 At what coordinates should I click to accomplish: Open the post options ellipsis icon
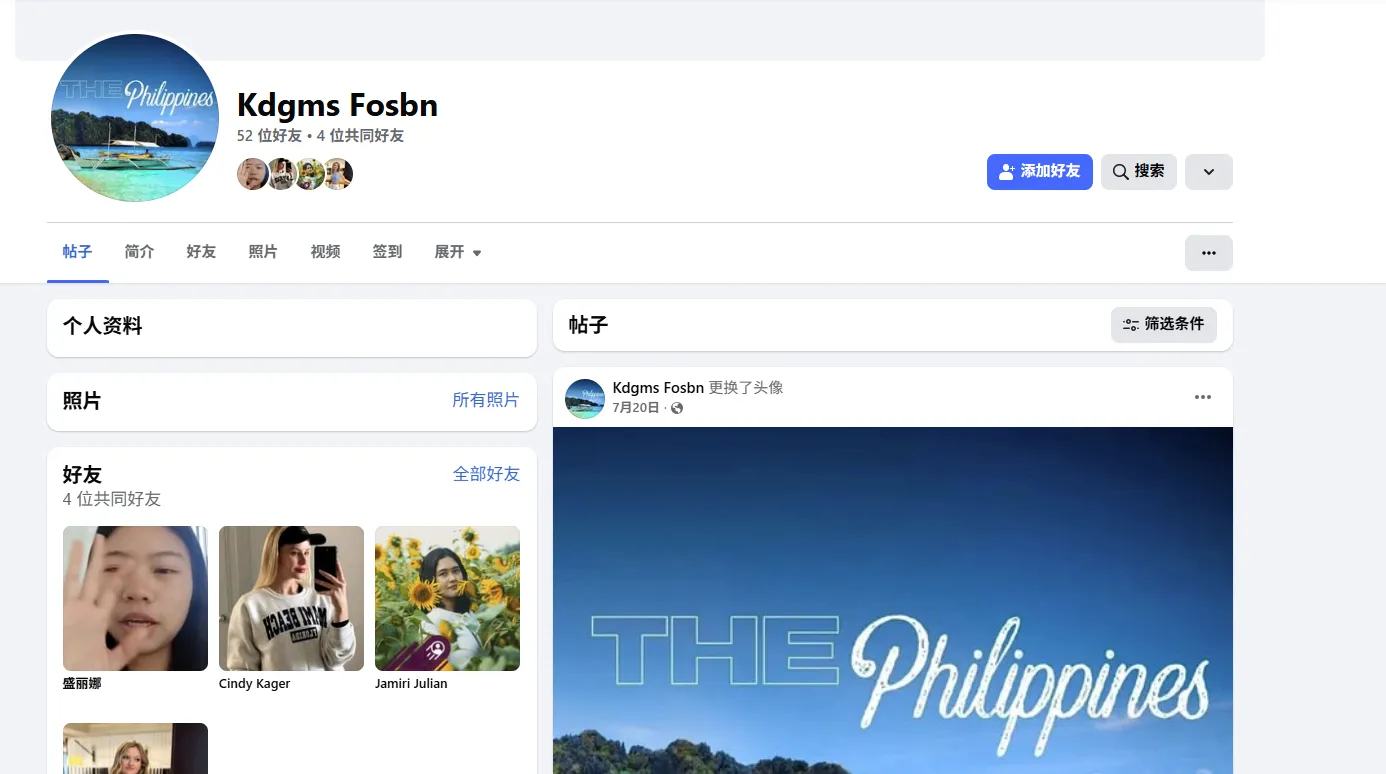point(1203,397)
